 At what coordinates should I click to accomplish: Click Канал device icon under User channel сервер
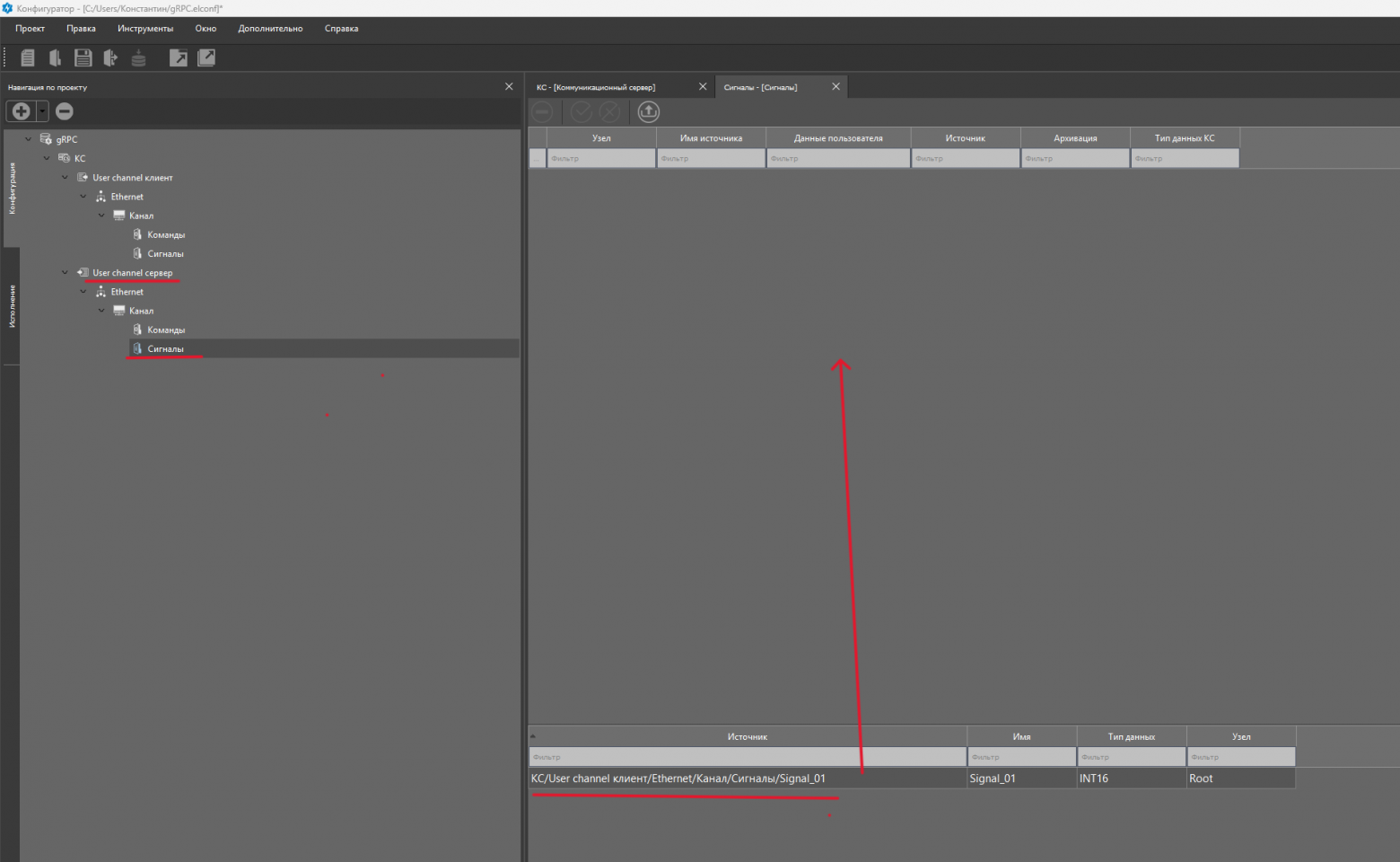click(118, 311)
